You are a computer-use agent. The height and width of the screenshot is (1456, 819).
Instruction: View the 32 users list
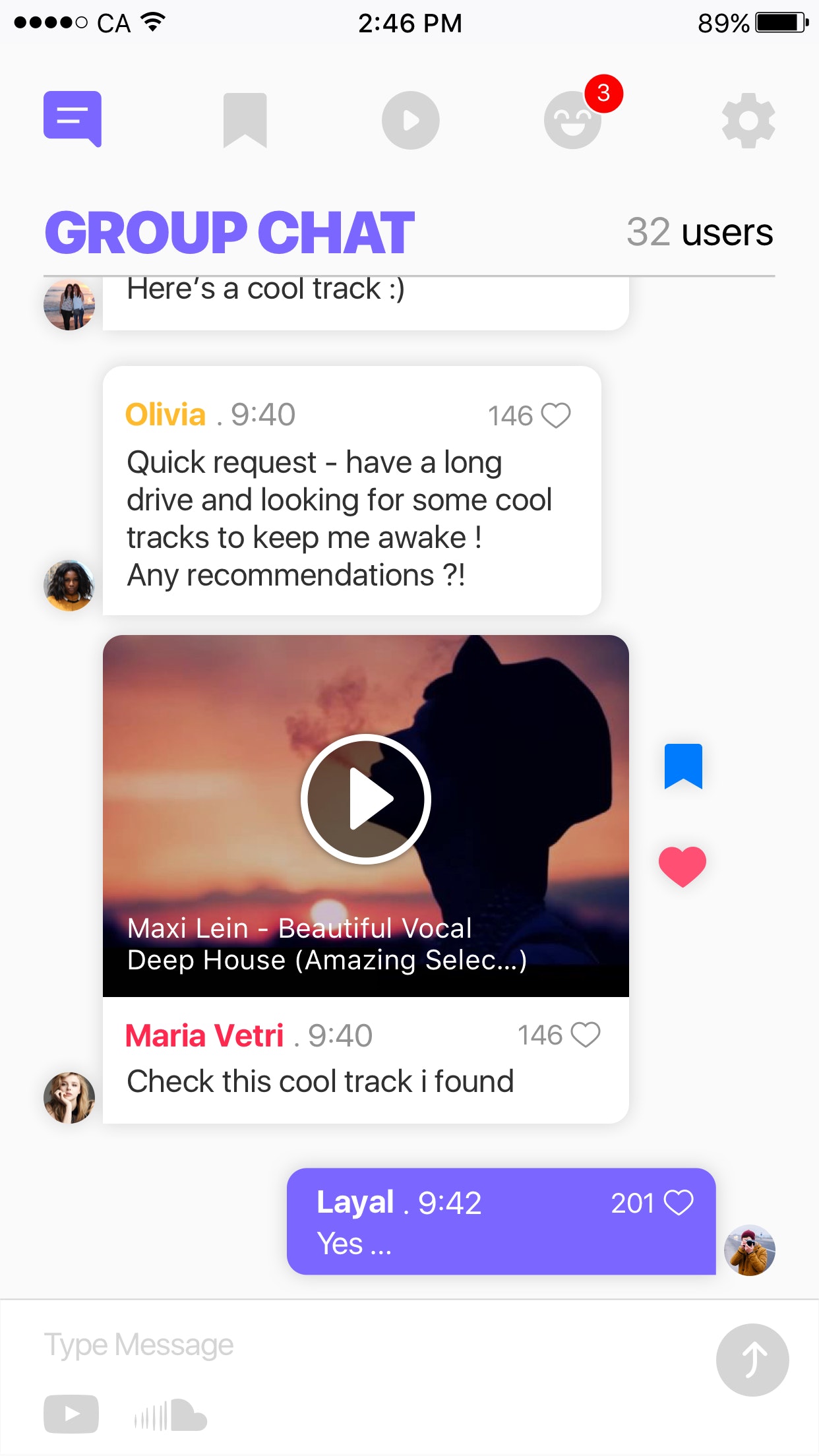coord(700,232)
